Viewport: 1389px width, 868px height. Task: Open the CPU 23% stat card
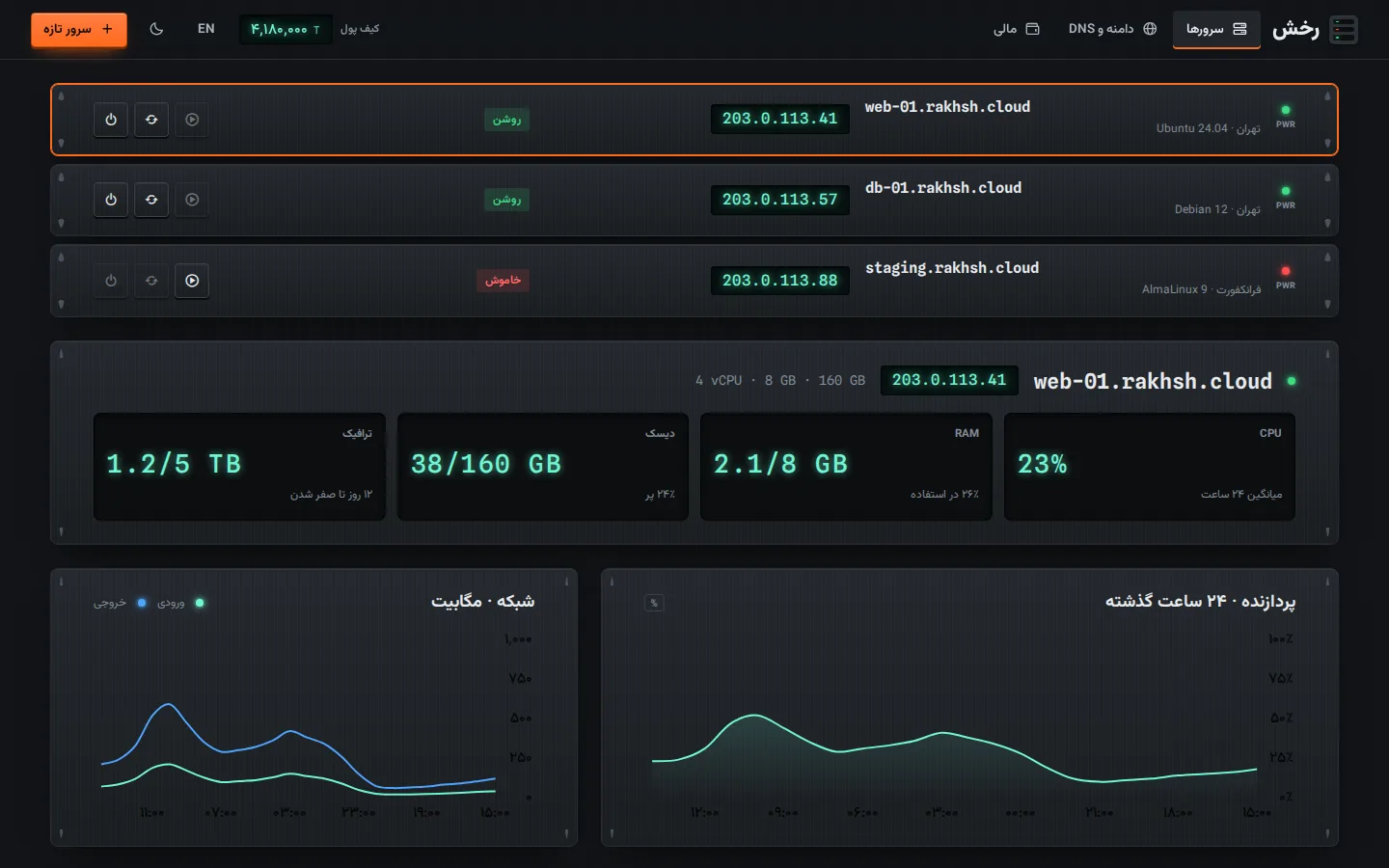coord(1150,467)
